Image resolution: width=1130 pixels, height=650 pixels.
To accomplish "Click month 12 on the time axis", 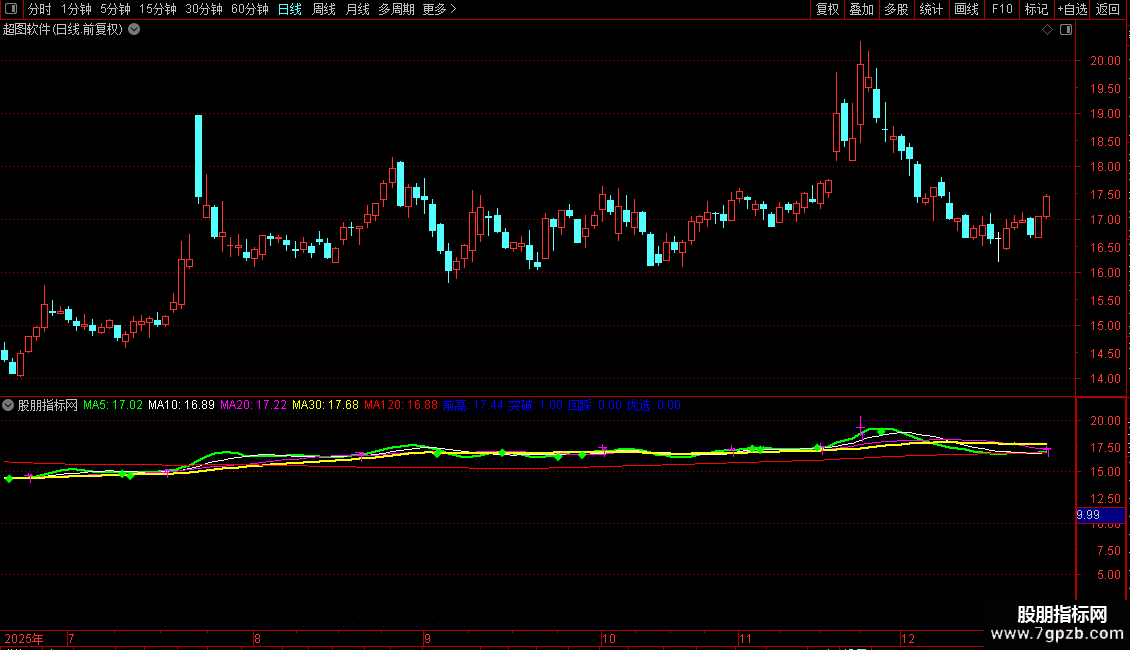I will click(x=908, y=638).
